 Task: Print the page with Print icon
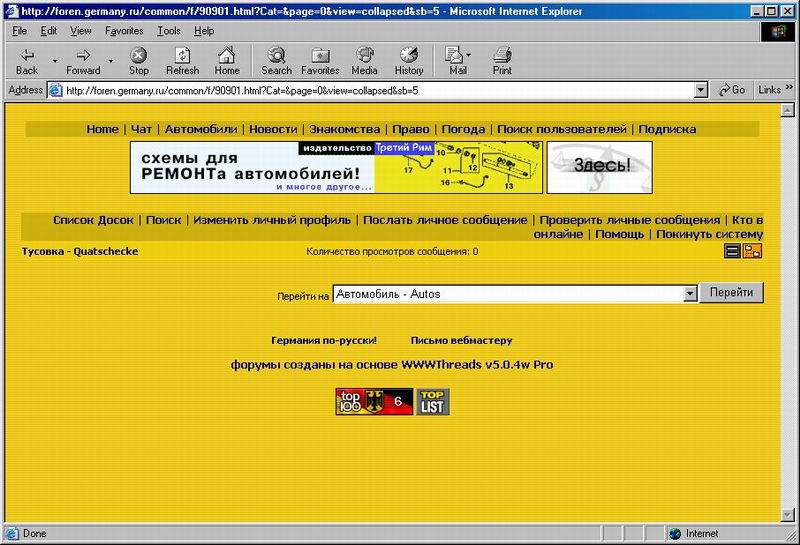(x=502, y=61)
